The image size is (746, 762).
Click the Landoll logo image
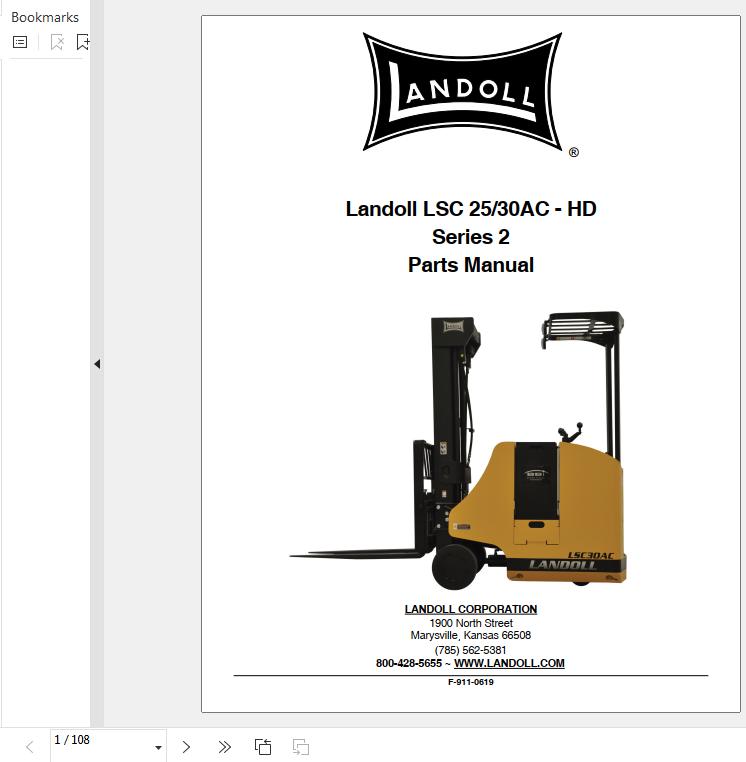(x=463, y=91)
